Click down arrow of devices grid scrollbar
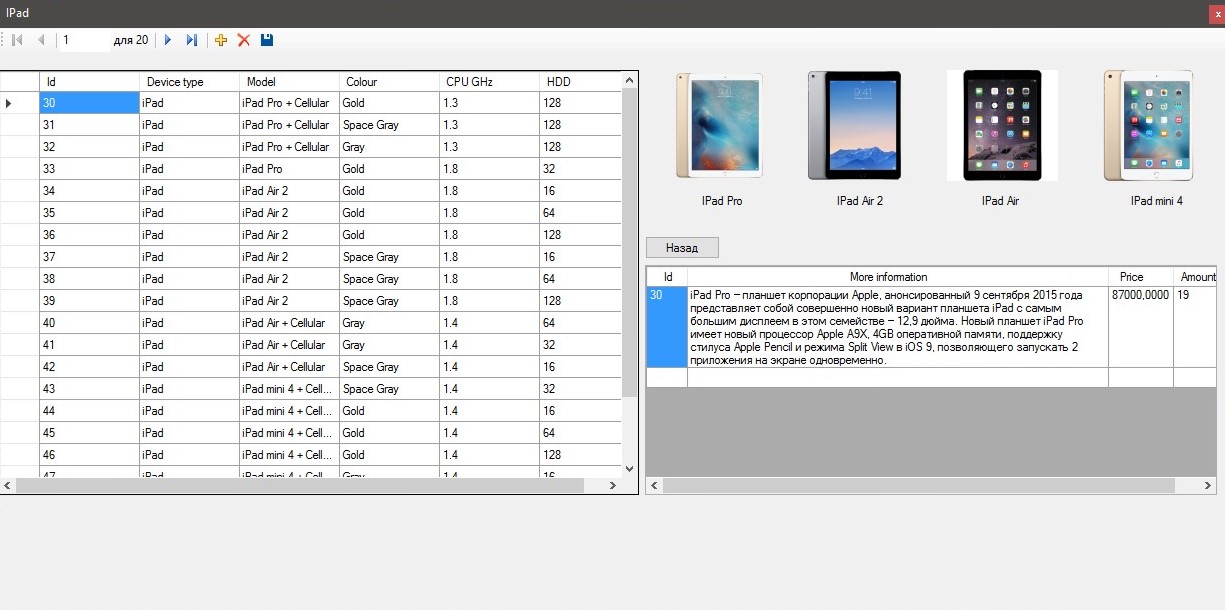The image size is (1225, 610). point(629,468)
